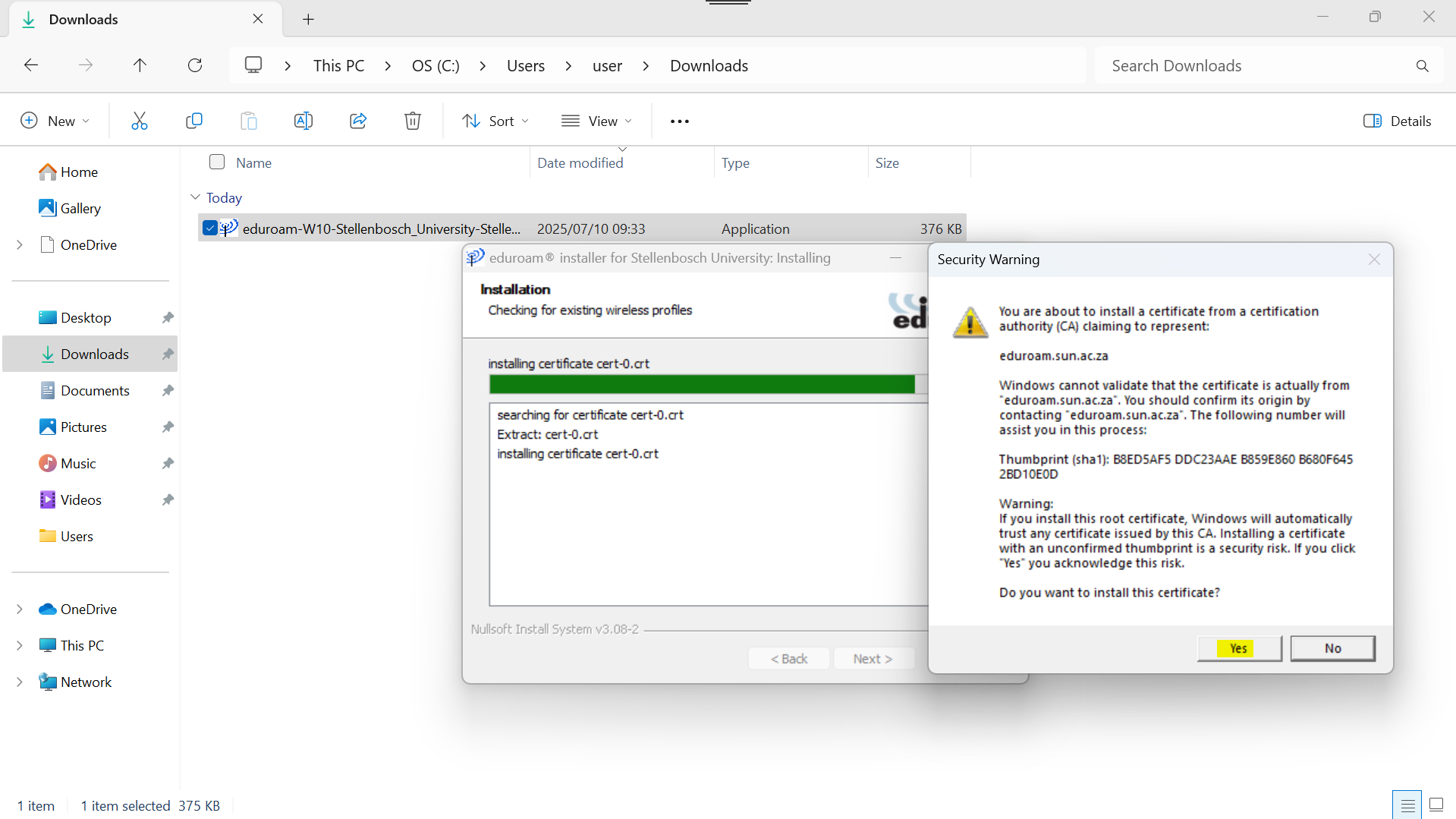
Task: Click the Search Downloads input field
Action: [1252, 66]
